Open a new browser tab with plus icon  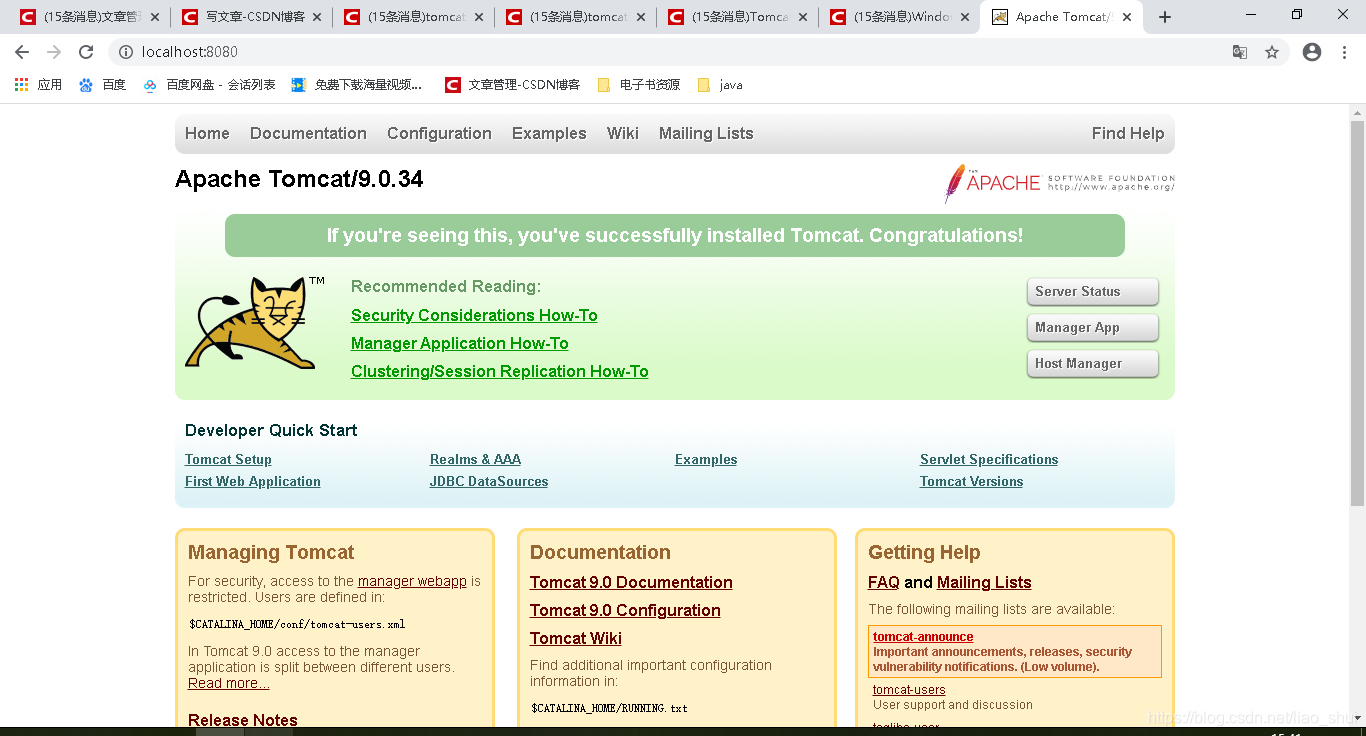[1165, 17]
